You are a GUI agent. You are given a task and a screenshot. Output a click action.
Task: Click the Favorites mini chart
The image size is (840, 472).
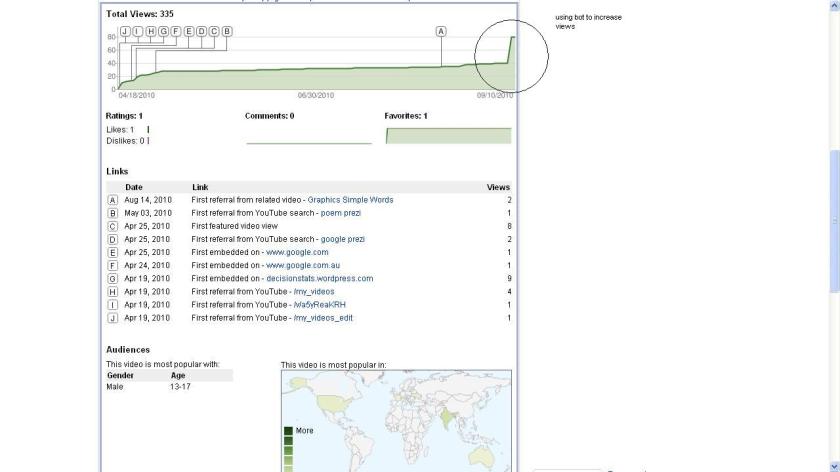point(448,135)
